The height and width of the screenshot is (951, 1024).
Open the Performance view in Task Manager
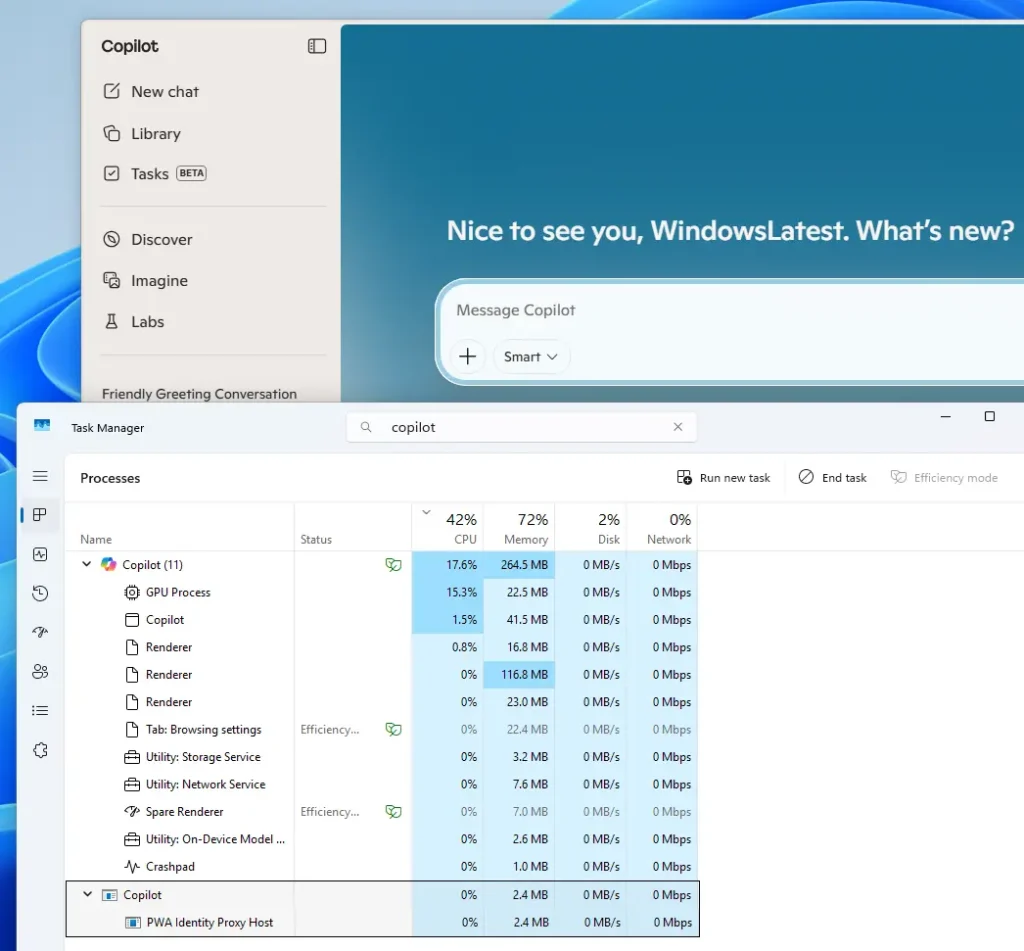[40, 554]
